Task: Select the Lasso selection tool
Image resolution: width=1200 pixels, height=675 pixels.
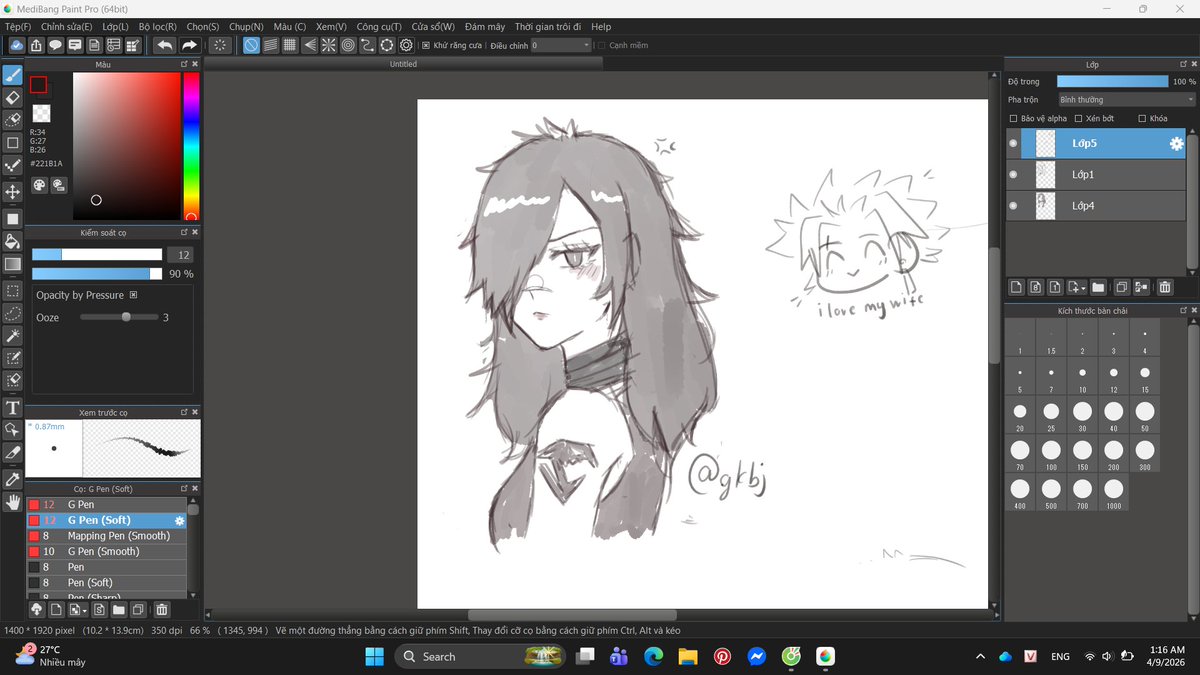Action: pyautogui.click(x=13, y=314)
